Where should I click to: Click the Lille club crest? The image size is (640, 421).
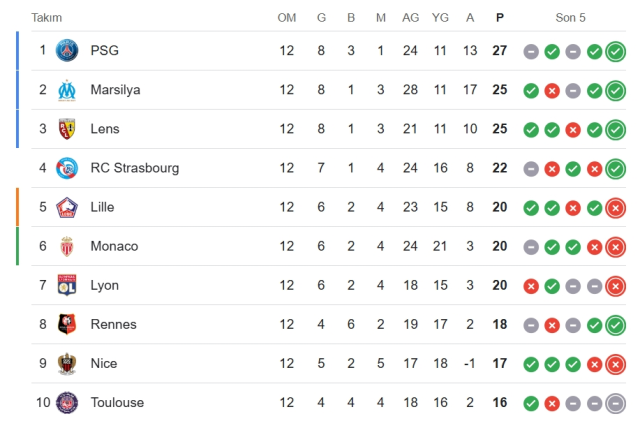(67, 207)
